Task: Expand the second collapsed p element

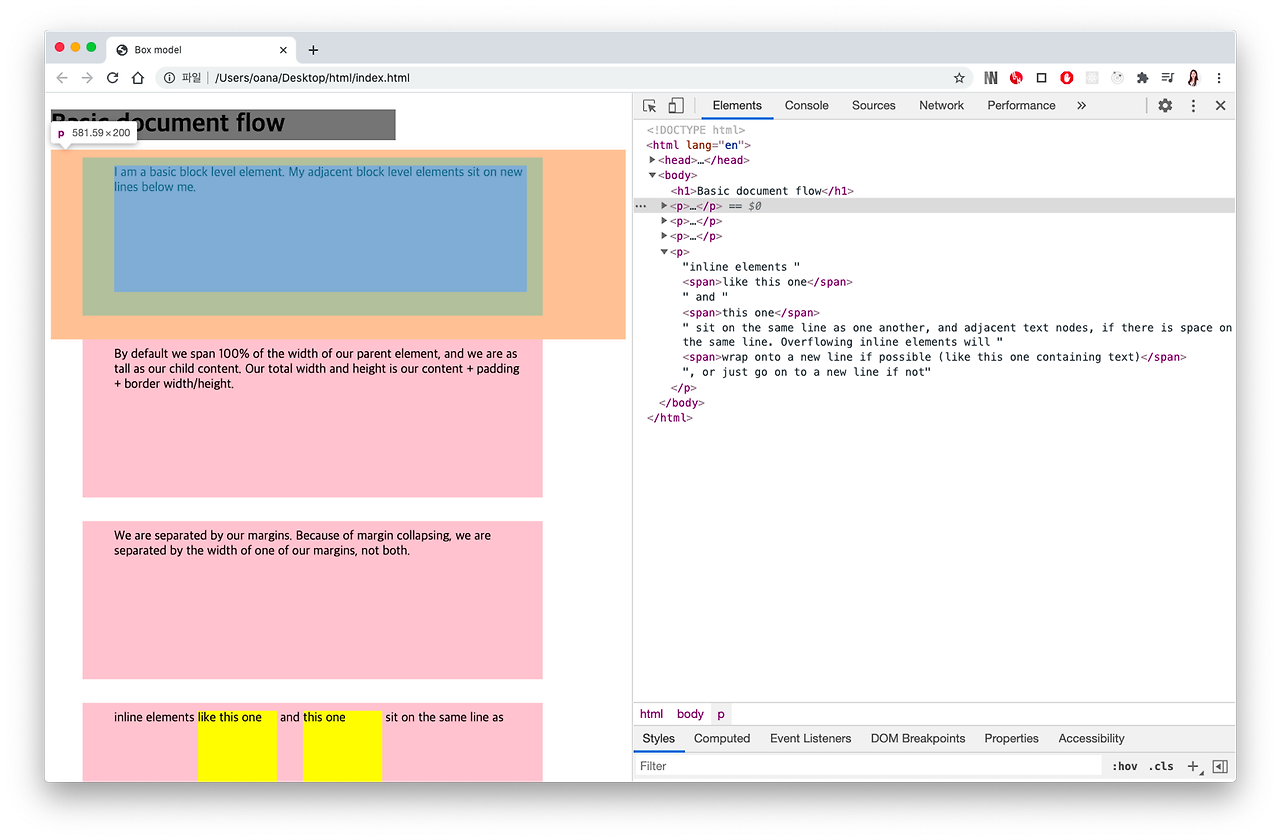Action: [664, 221]
